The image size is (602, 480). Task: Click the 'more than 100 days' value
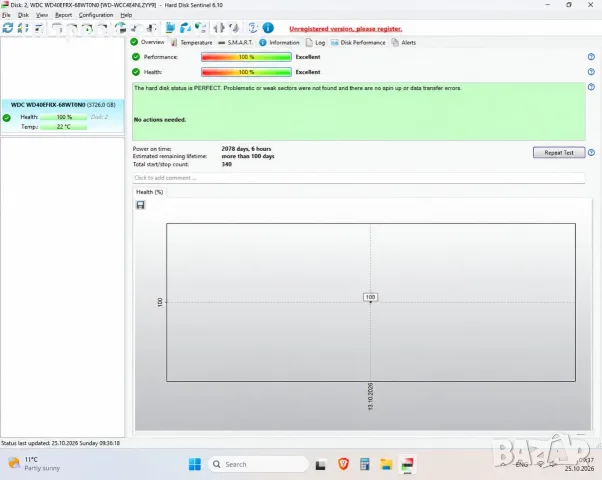click(248, 156)
